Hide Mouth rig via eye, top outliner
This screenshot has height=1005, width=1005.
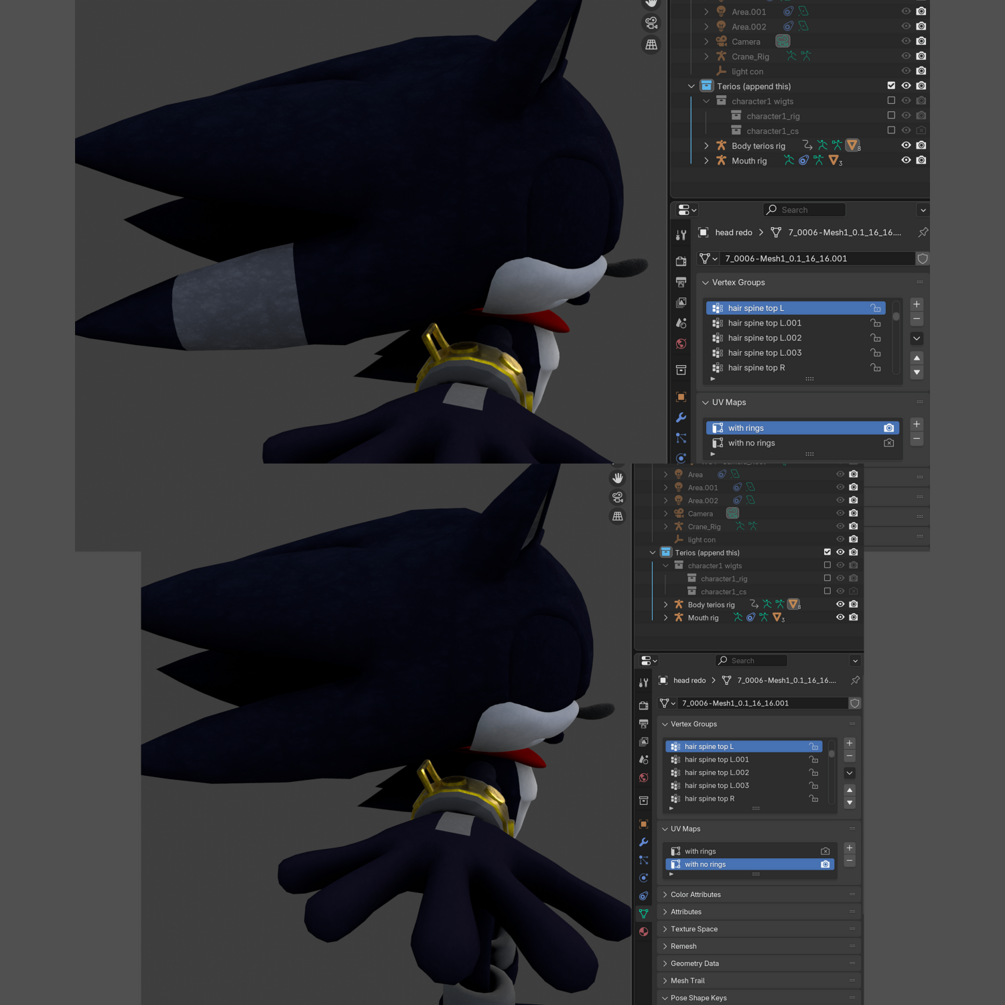pos(906,160)
